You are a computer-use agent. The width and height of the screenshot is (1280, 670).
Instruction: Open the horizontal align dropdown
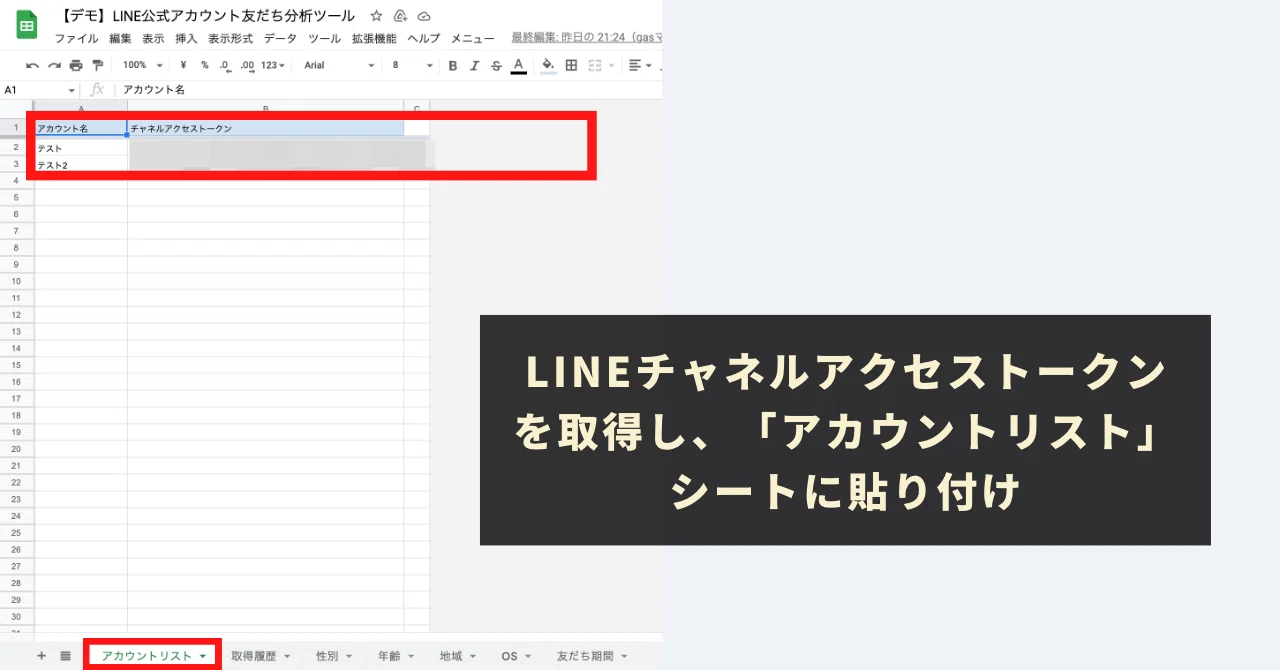640,65
